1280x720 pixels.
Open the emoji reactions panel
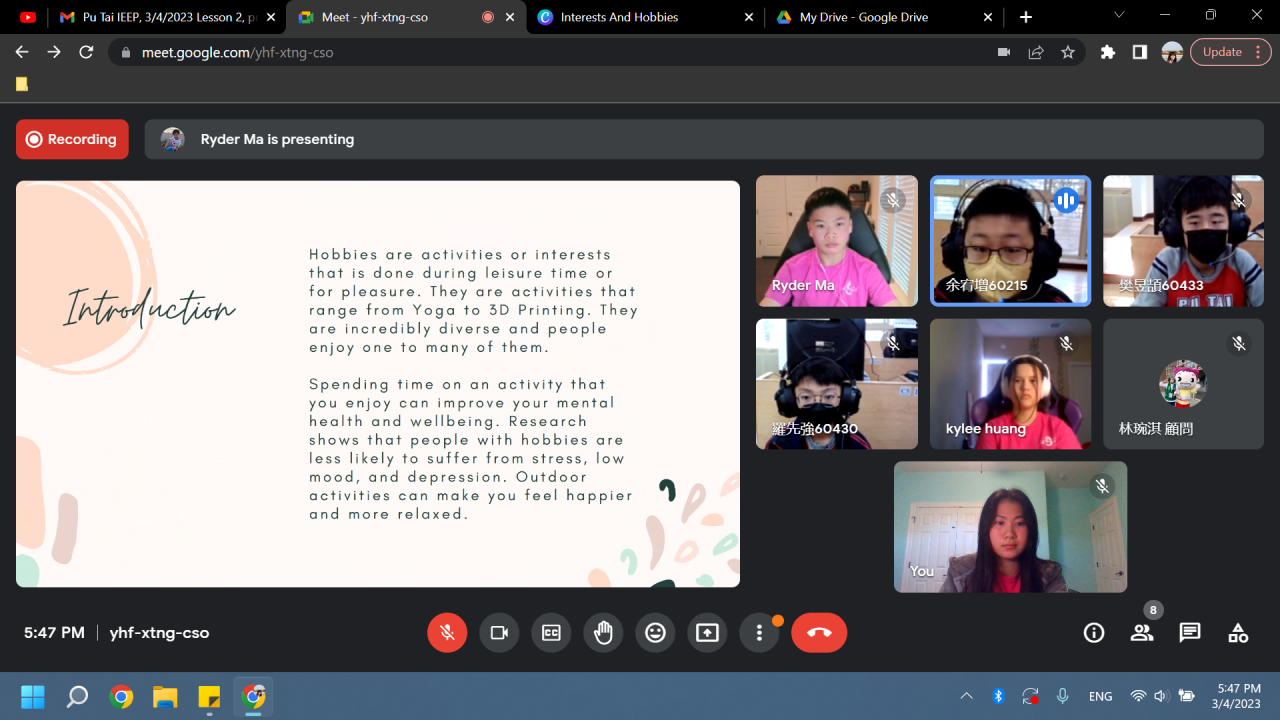(655, 633)
